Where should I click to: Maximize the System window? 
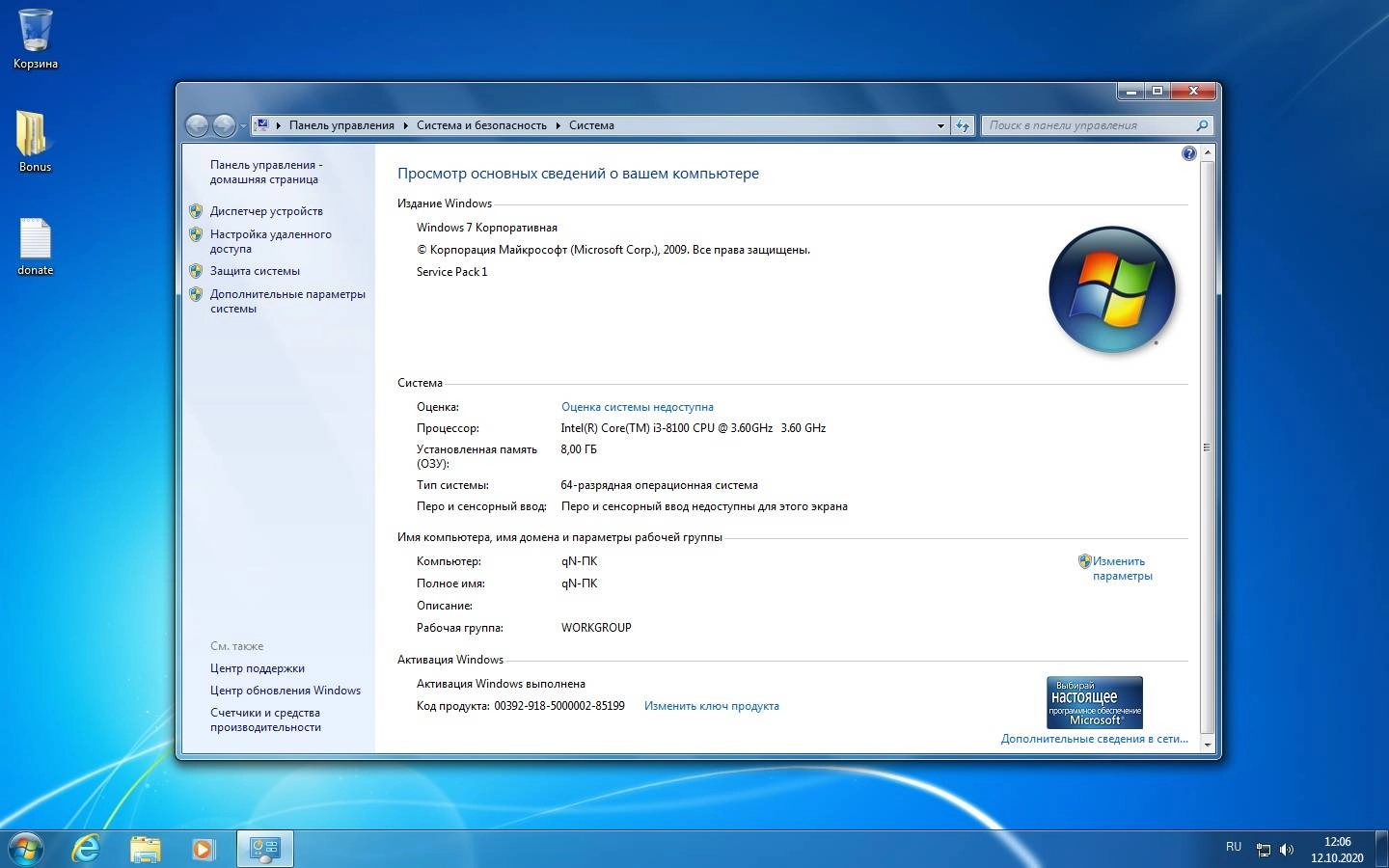tap(1157, 91)
